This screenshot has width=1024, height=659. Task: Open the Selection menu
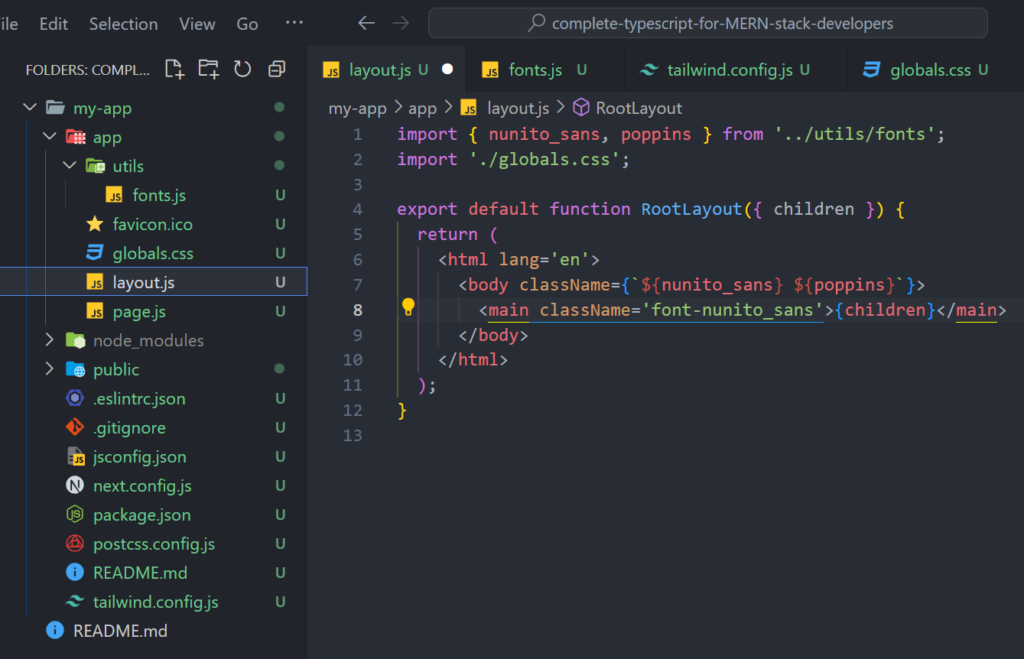tap(123, 24)
